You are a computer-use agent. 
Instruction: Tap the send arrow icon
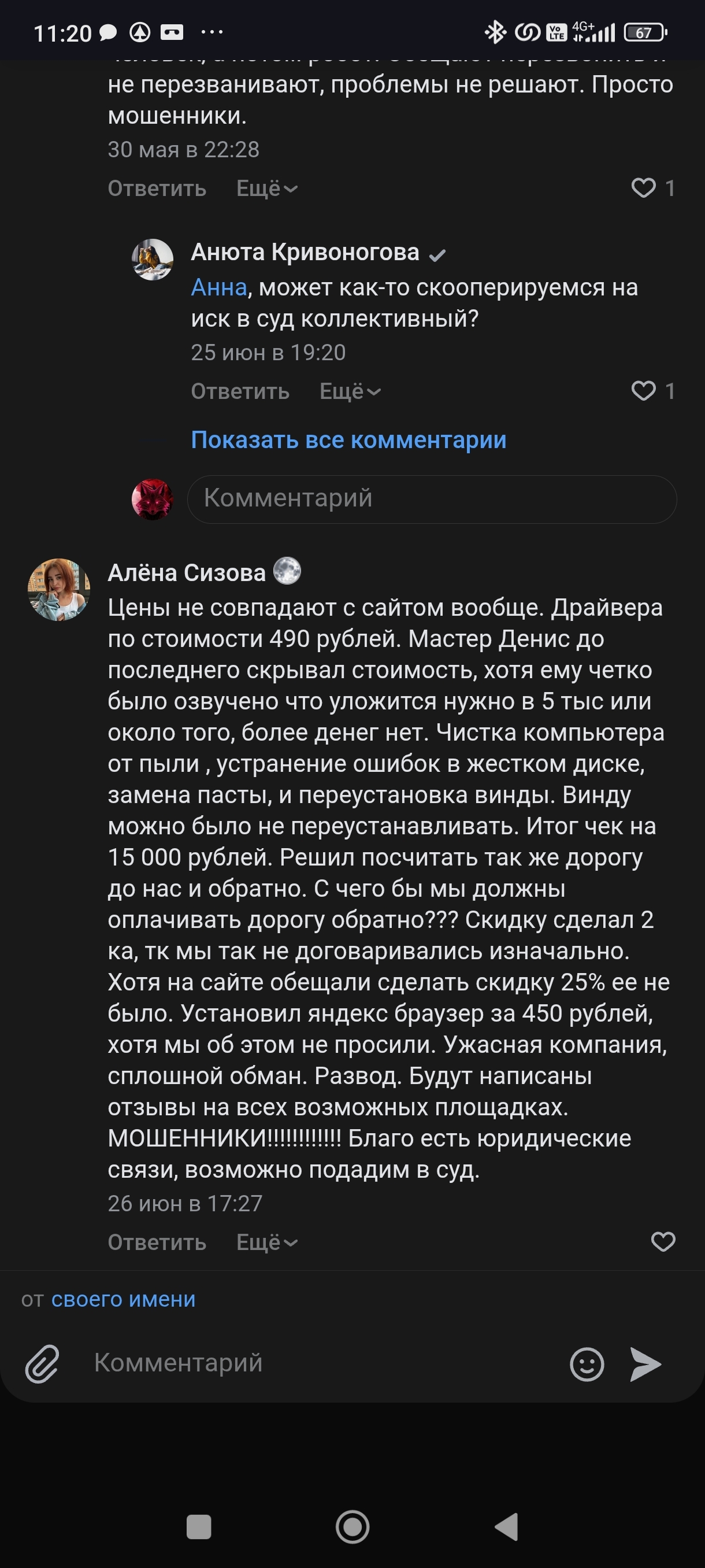(x=645, y=1363)
